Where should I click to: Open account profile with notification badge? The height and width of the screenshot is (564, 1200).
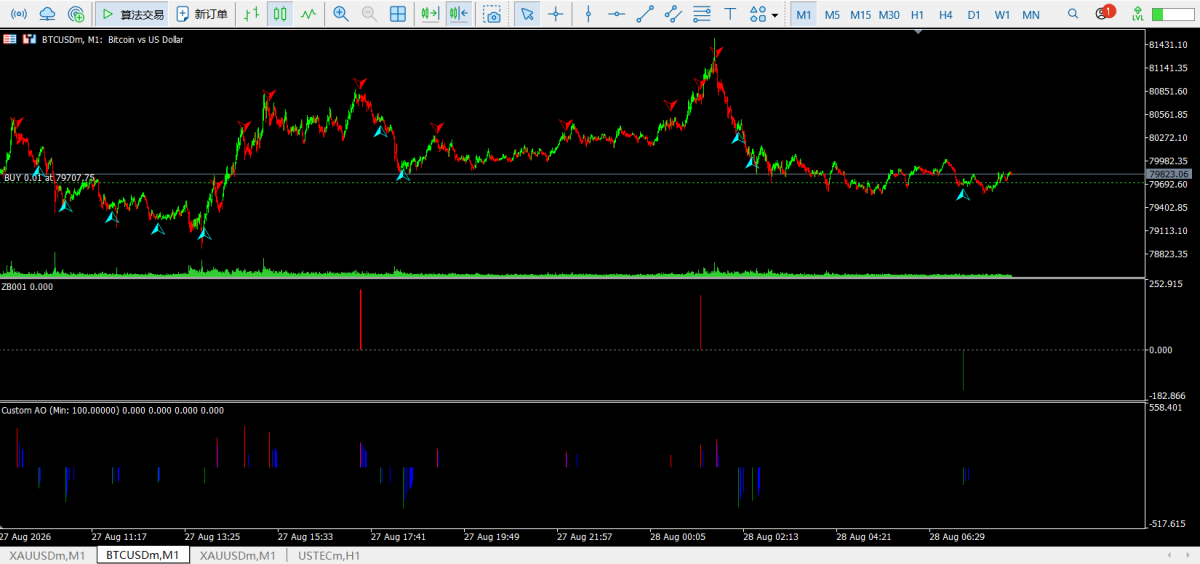coord(1103,13)
